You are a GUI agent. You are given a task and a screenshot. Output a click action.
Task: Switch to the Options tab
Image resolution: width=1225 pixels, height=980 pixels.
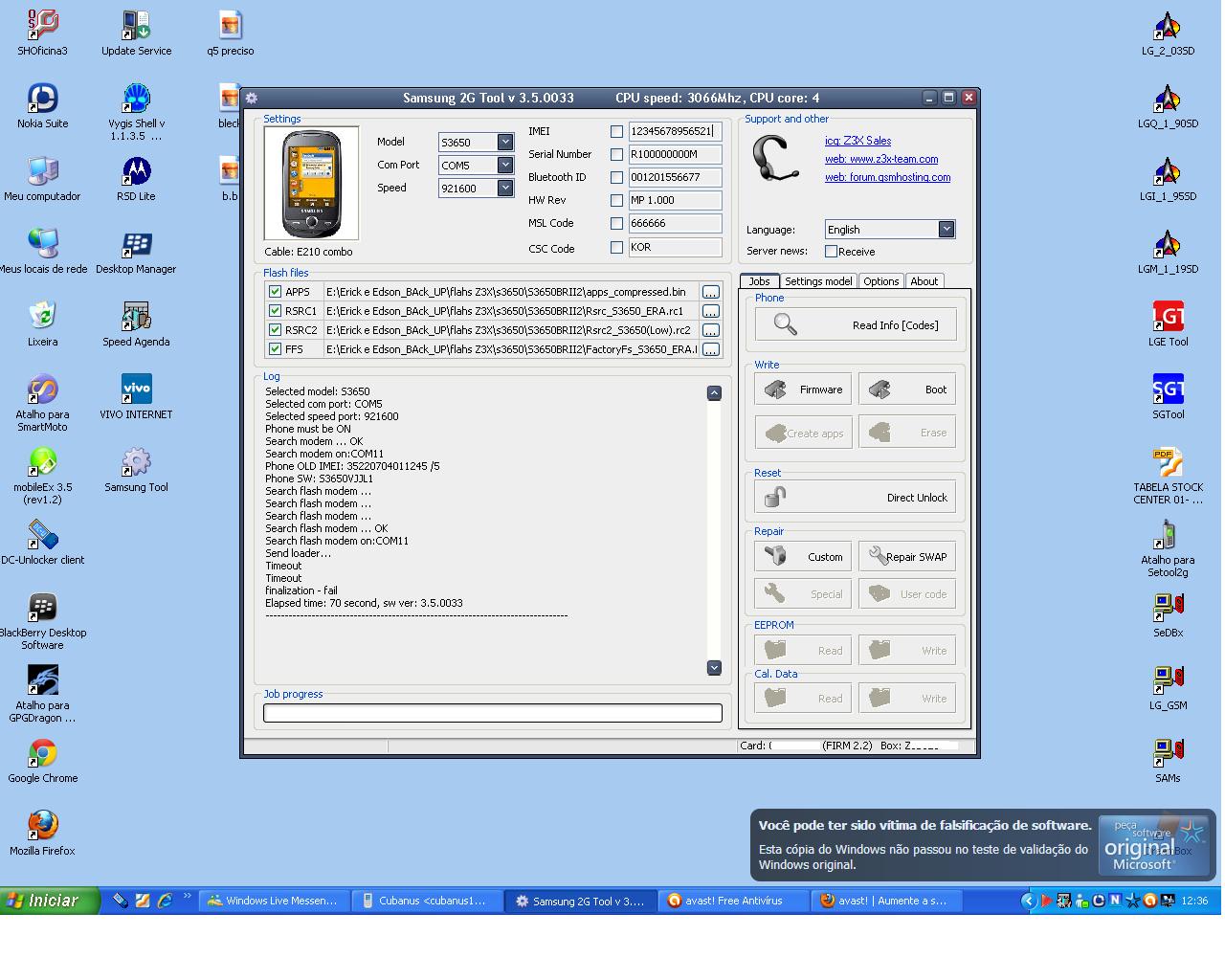(880, 281)
